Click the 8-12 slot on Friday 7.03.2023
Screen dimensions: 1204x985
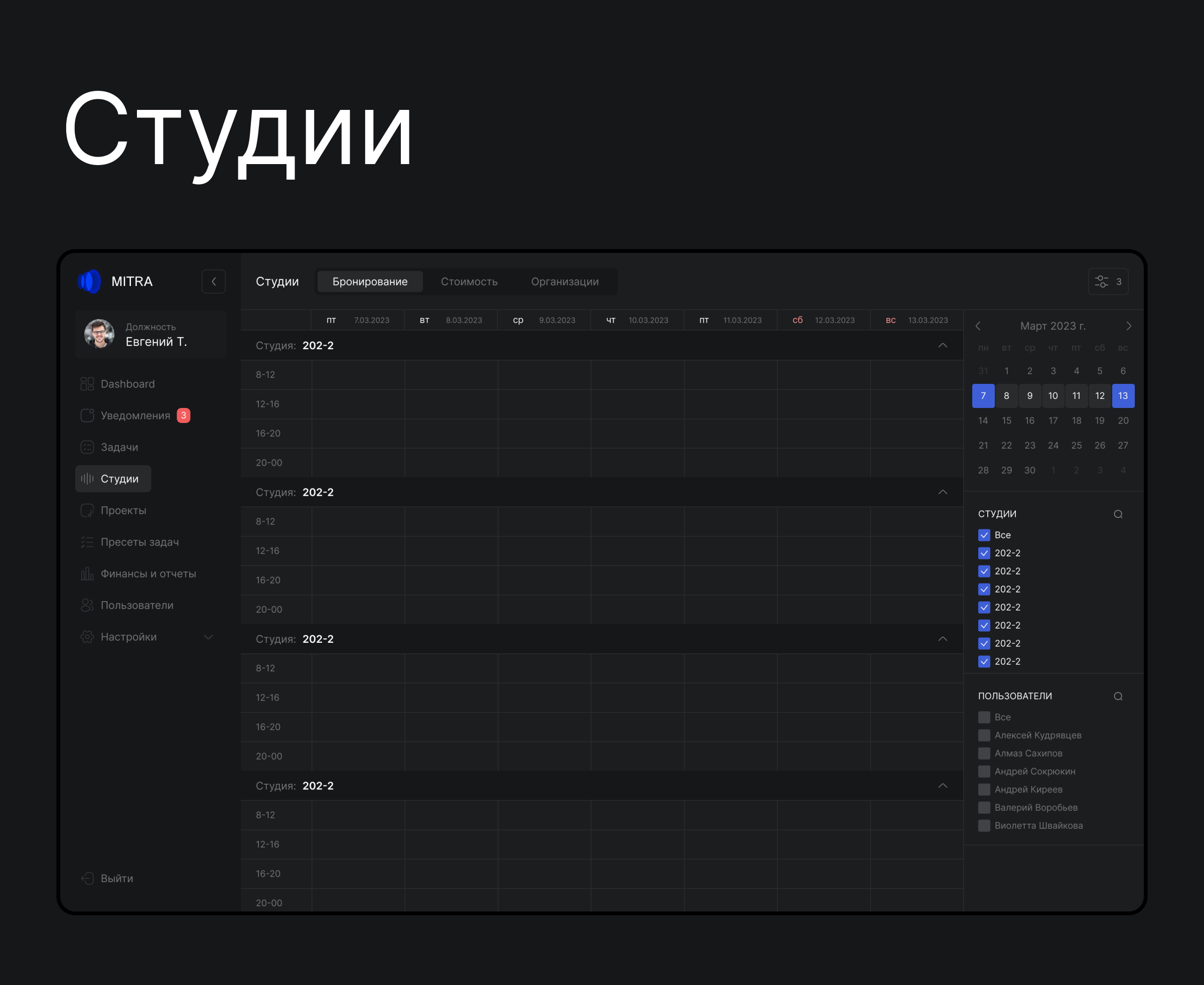tap(358, 374)
